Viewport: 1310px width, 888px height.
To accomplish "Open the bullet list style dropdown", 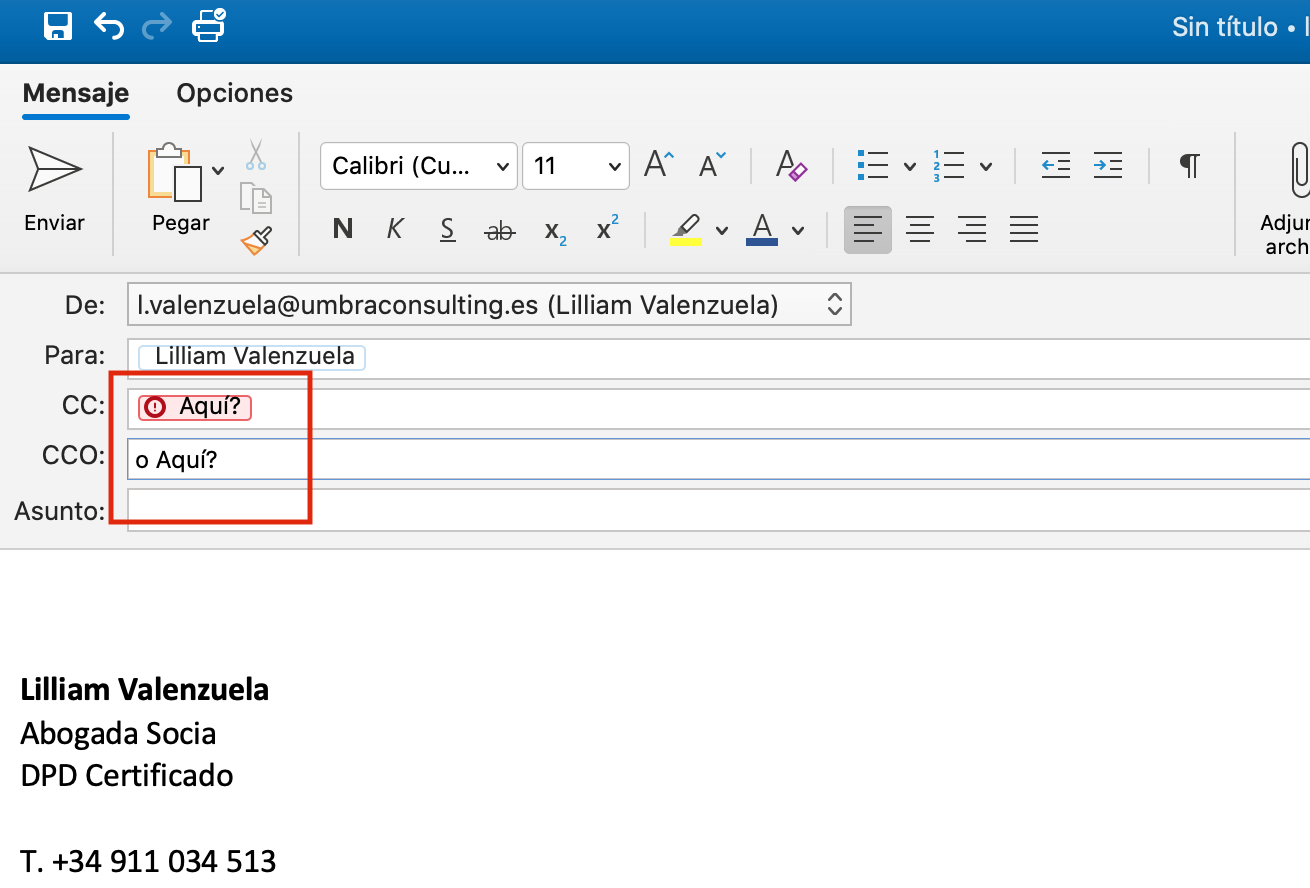I will click(x=909, y=165).
